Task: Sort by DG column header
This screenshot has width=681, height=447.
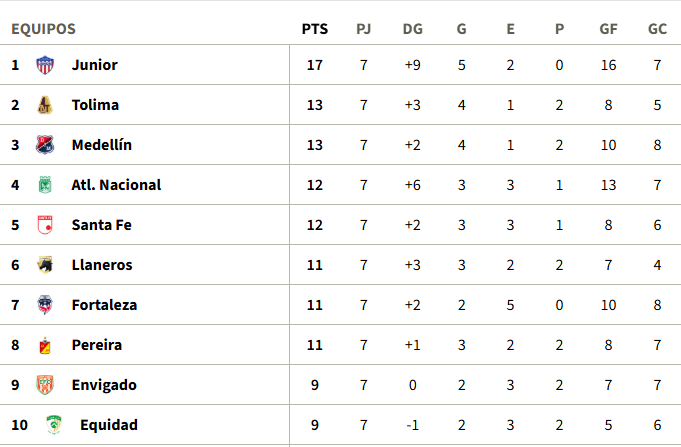Action: click(x=413, y=29)
